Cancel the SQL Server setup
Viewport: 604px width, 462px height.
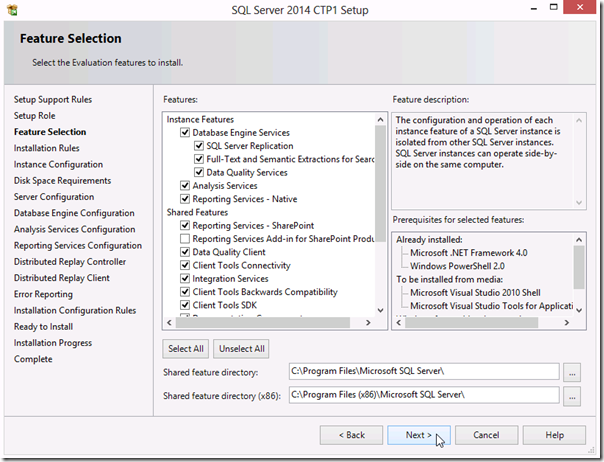pyautogui.click(x=487, y=435)
